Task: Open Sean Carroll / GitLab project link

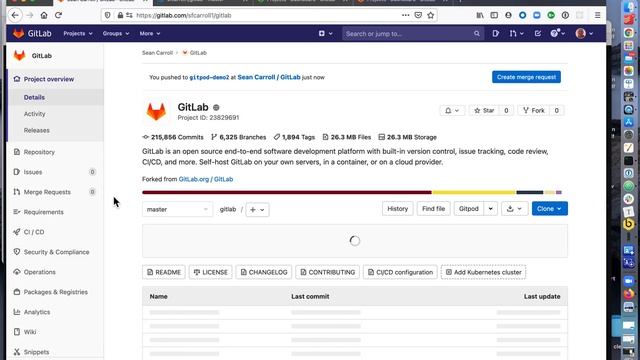Action: coord(269,77)
